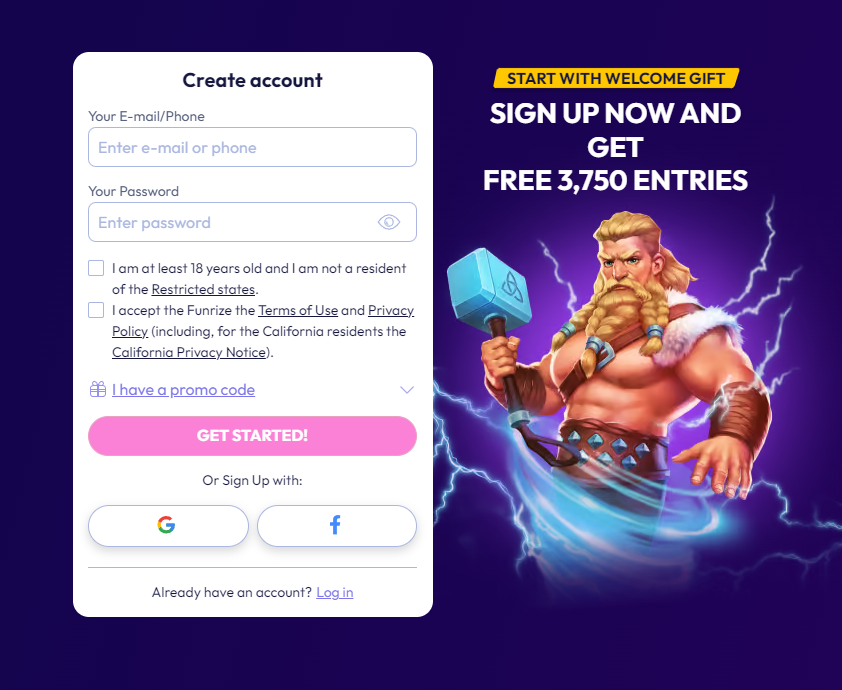Expand the promo code chevron
Viewport: 842px width, 690px height.
point(407,390)
